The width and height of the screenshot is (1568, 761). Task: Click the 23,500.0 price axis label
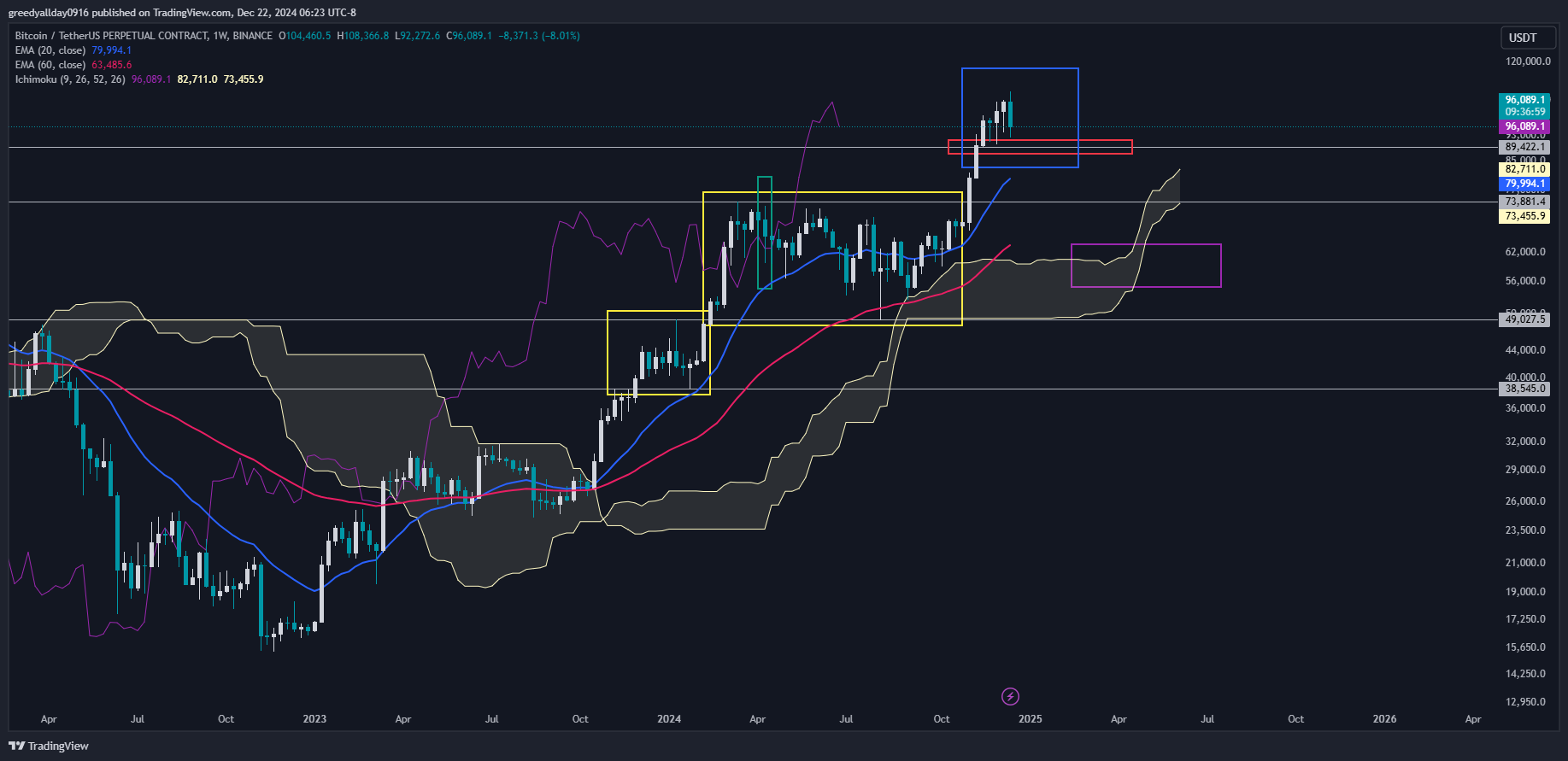point(1525,530)
